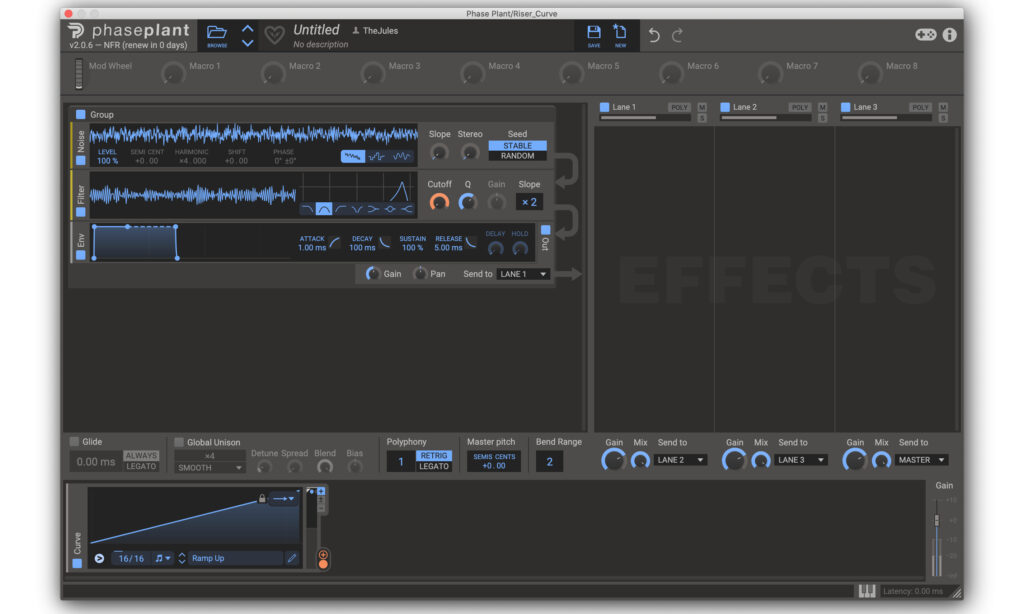The height and width of the screenshot is (614, 1024).
Task: Click the Polyphony voice count field
Action: tap(400, 462)
